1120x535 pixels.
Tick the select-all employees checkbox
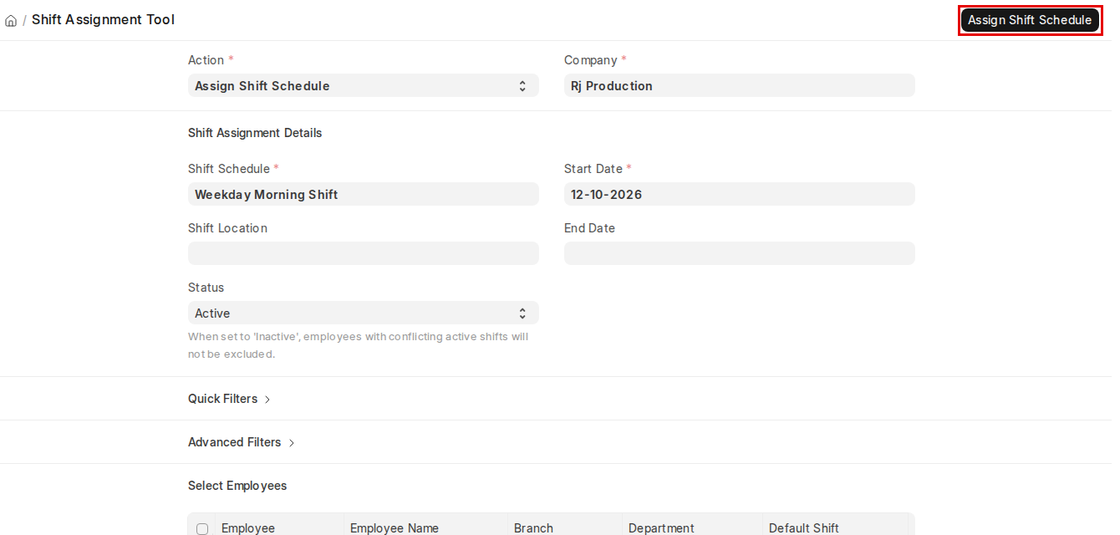pyautogui.click(x=202, y=529)
